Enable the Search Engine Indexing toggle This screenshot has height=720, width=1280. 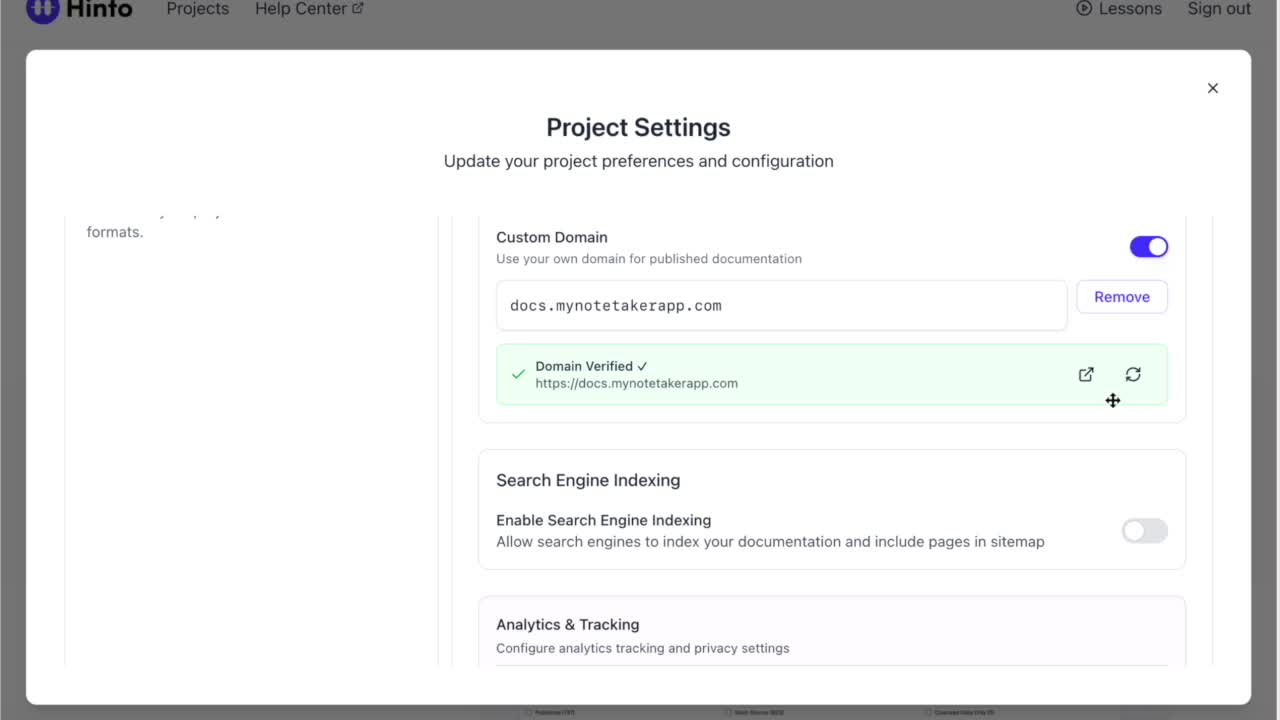tap(1144, 531)
